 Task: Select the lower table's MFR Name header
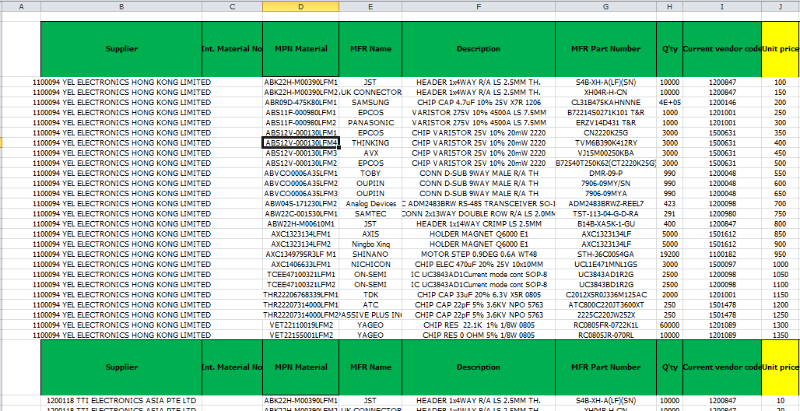371,367
